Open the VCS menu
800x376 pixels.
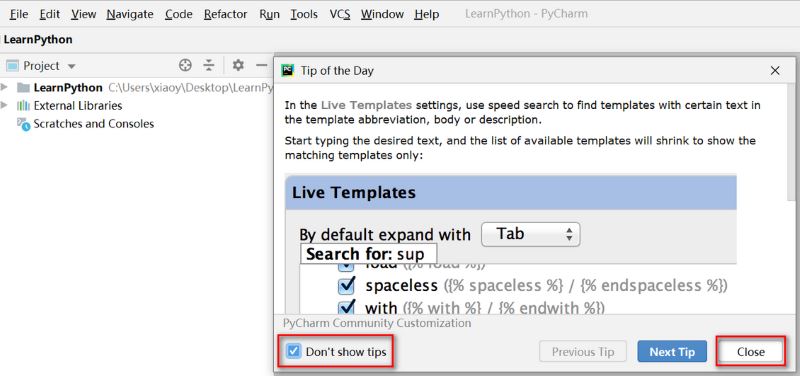340,14
